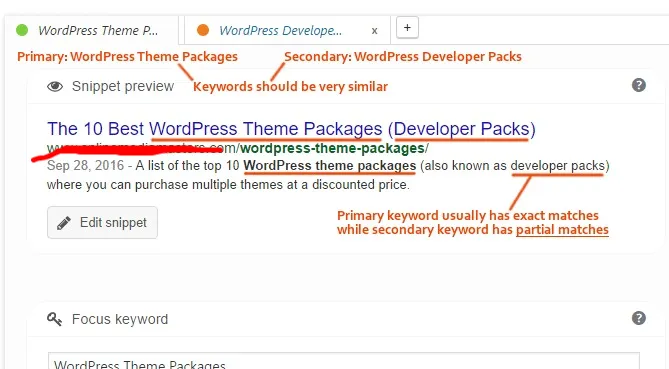The image size is (669, 369).
Task: Click the key icon beside Focus keyword
Action: 55,319
